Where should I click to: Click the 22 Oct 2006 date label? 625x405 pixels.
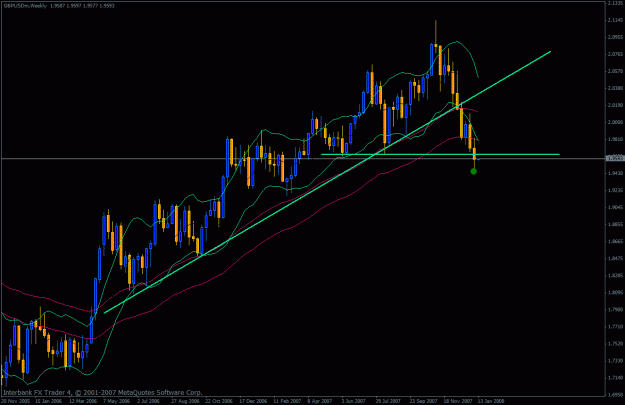tap(218, 401)
